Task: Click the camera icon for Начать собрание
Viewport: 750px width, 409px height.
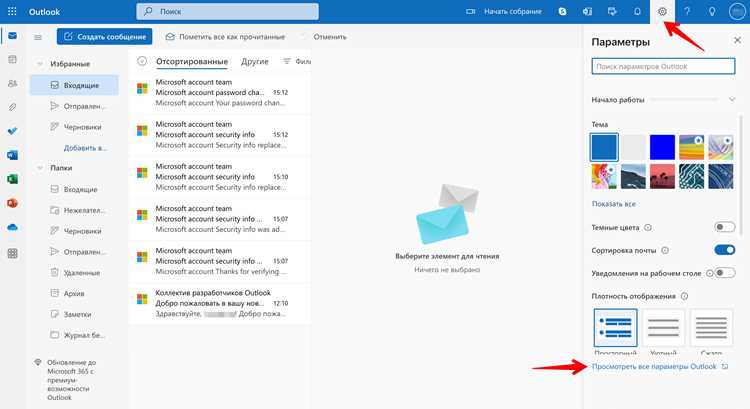Action: tap(471, 11)
